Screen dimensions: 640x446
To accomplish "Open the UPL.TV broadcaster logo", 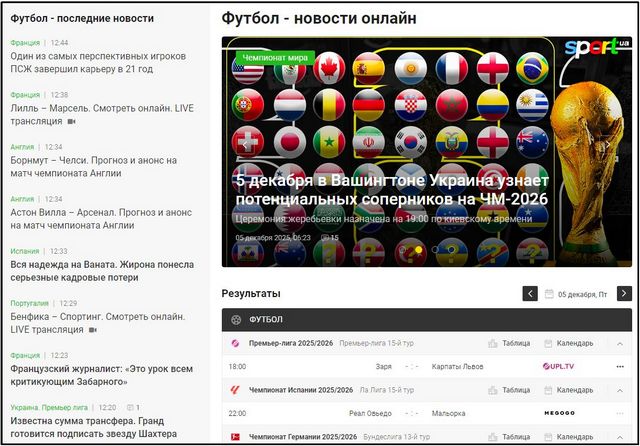I will (558, 366).
